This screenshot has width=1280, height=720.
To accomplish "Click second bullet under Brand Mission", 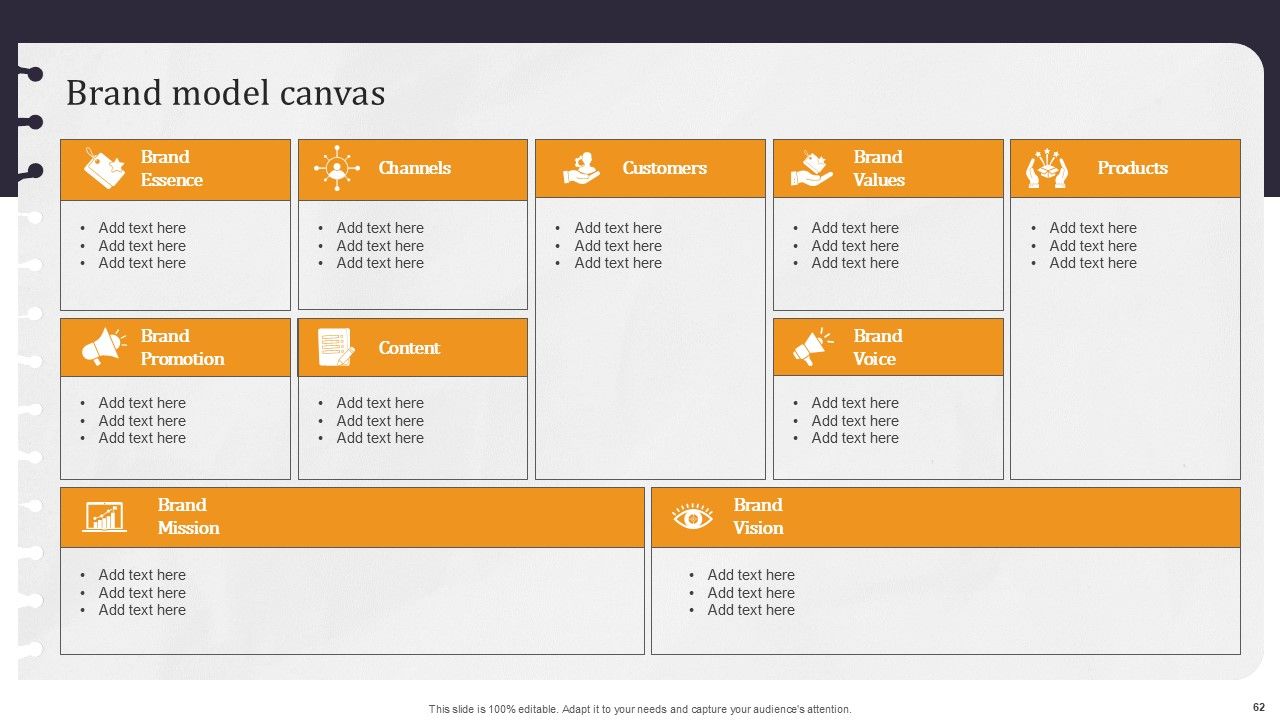I will (x=142, y=593).
